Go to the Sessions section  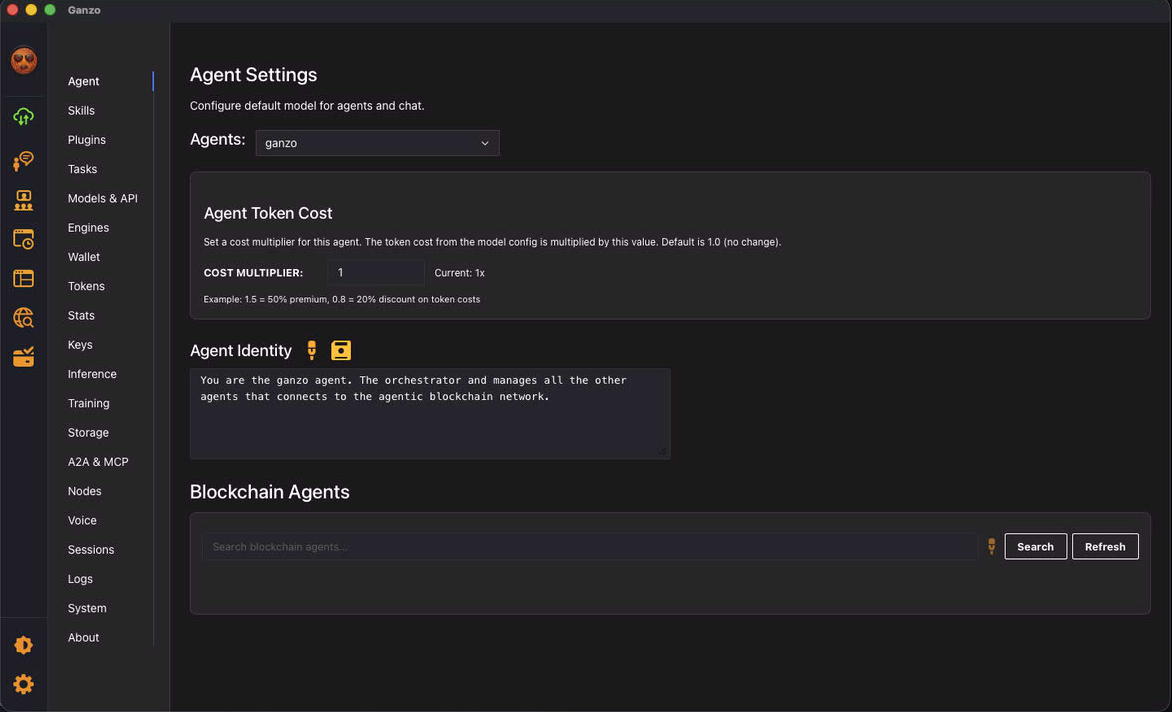[x=90, y=549]
